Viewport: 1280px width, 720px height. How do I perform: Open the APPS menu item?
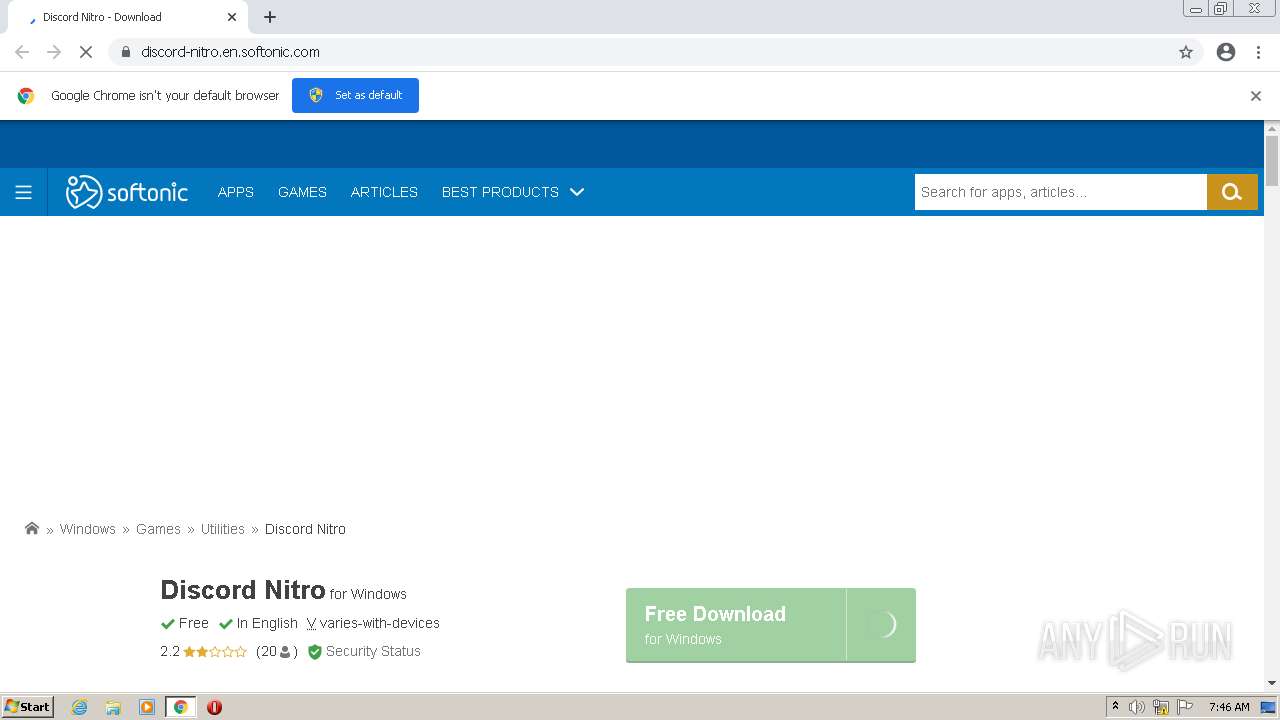(x=236, y=192)
